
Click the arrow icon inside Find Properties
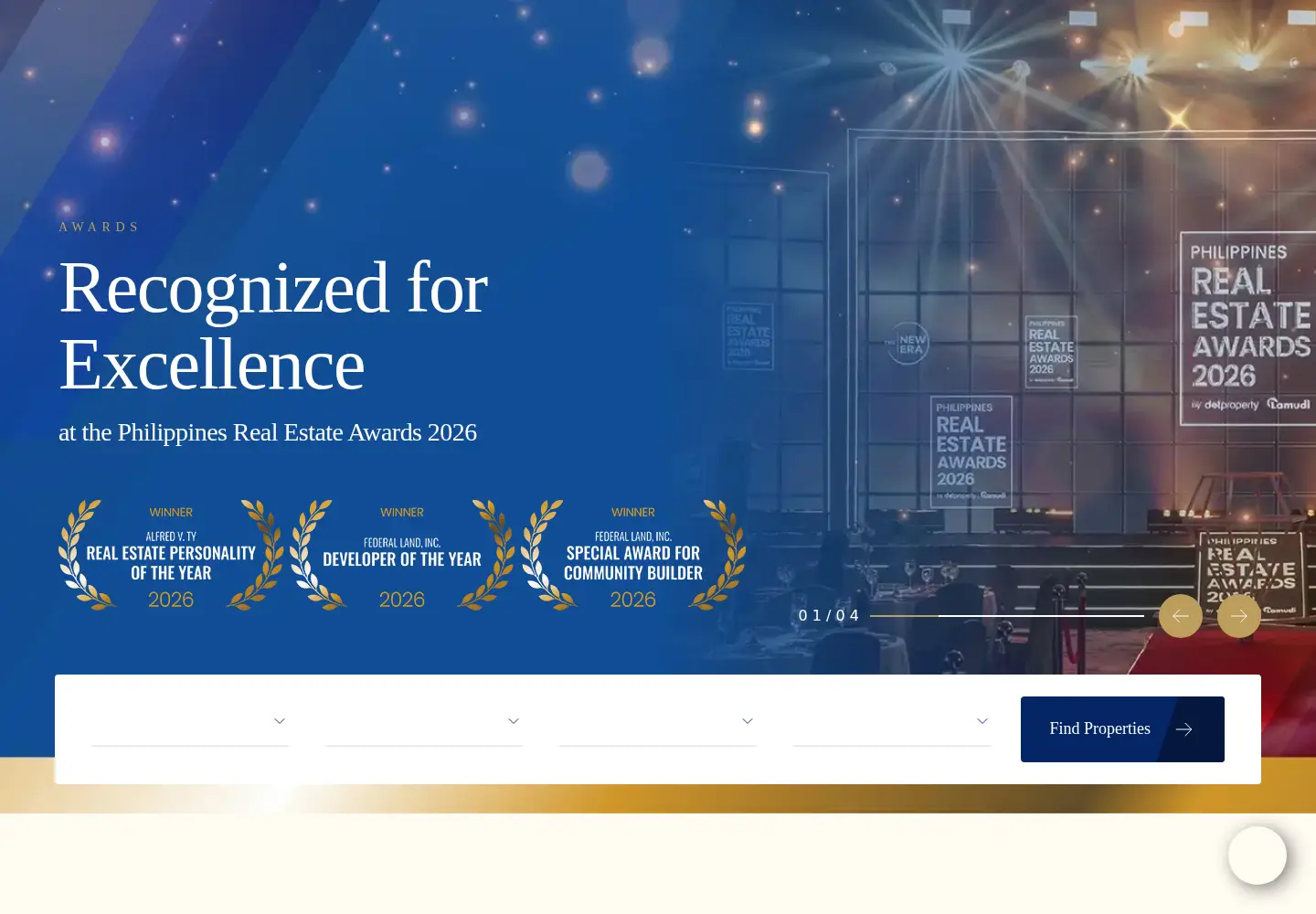[x=1184, y=729]
